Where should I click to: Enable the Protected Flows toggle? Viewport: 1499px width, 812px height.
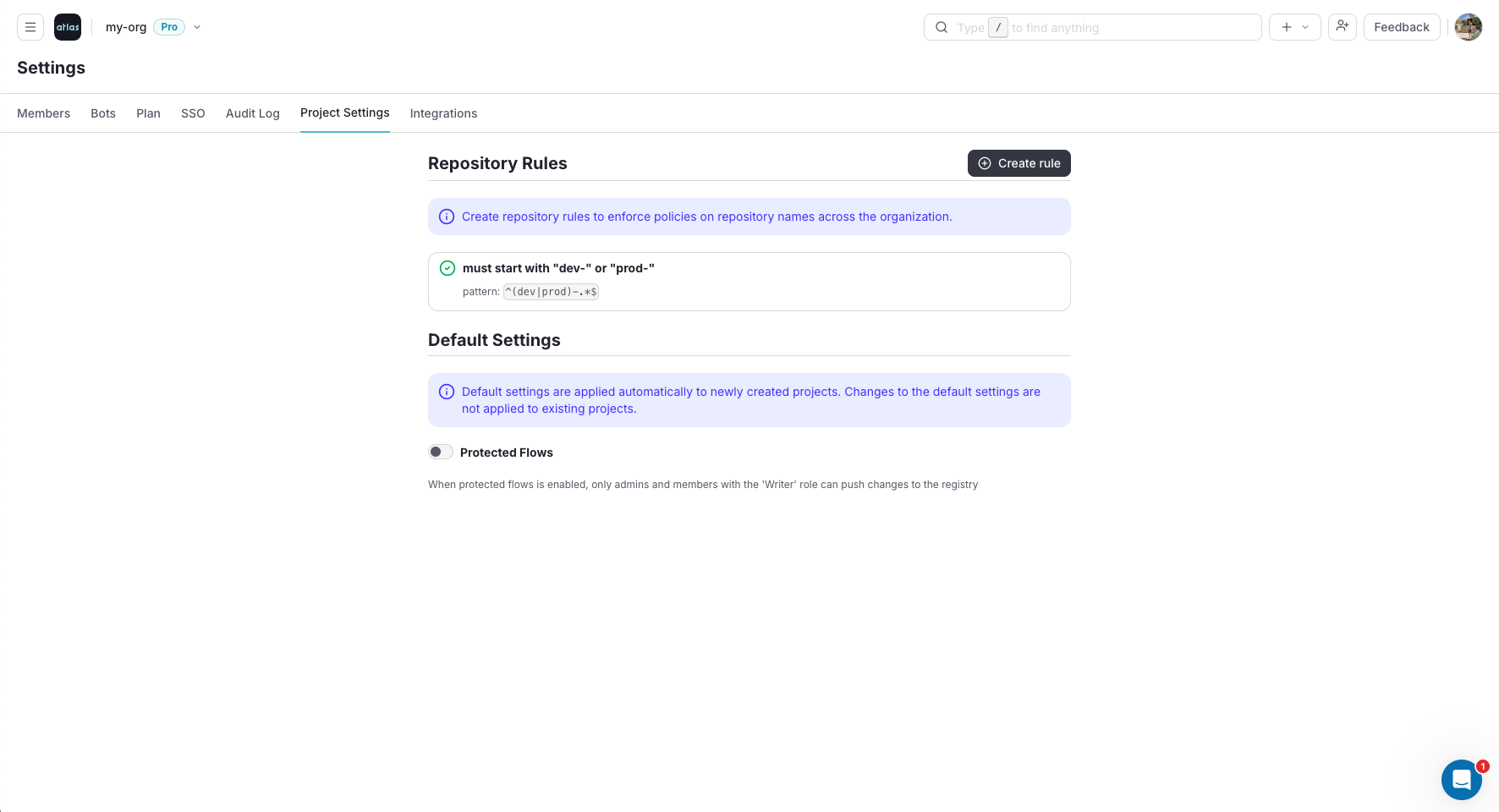440,452
